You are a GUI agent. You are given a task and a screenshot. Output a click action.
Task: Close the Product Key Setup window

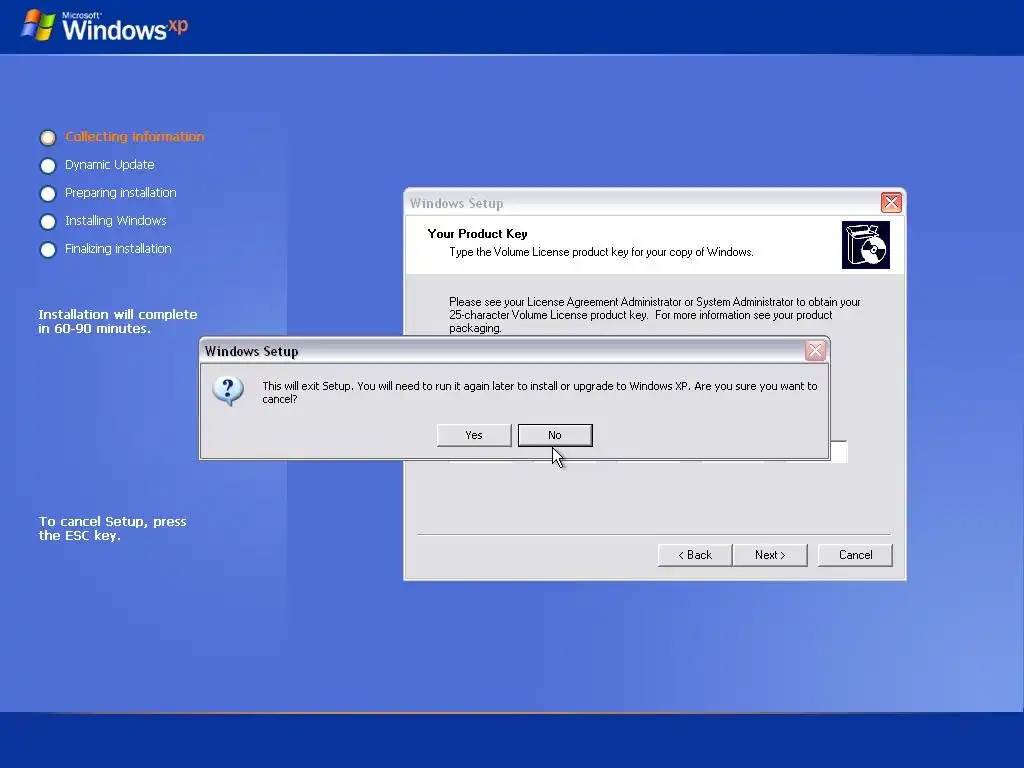point(891,202)
